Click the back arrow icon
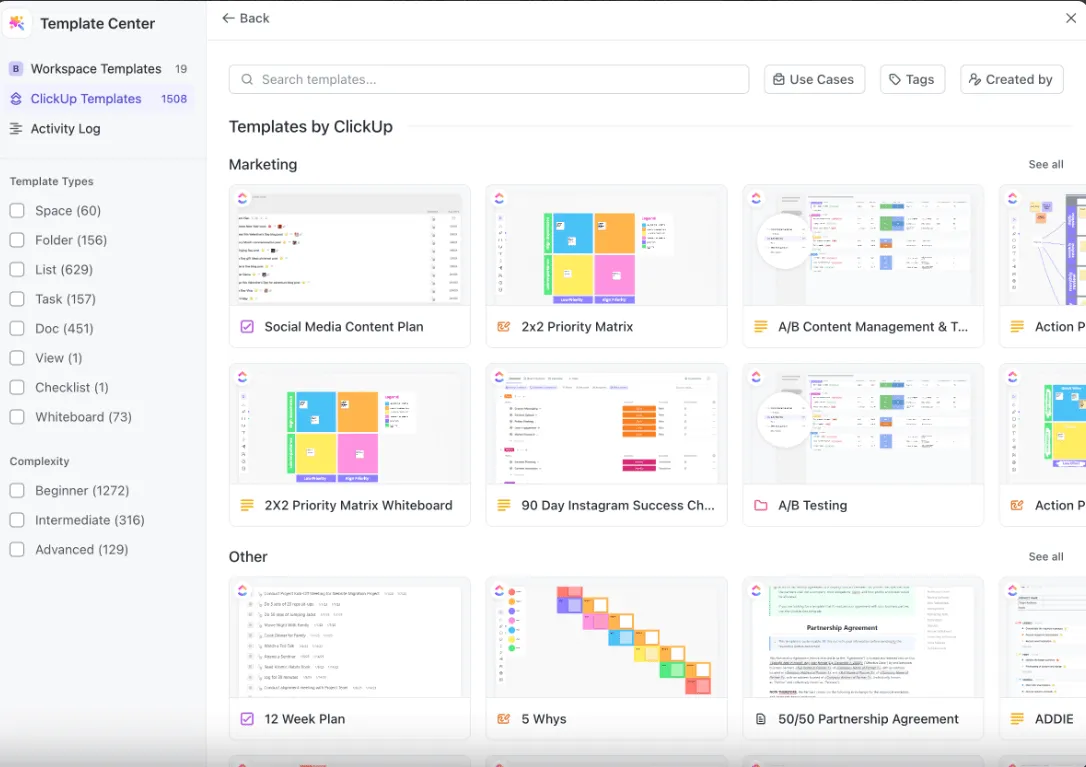The width and height of the screenshot is (1086, 767). (228, 18)
